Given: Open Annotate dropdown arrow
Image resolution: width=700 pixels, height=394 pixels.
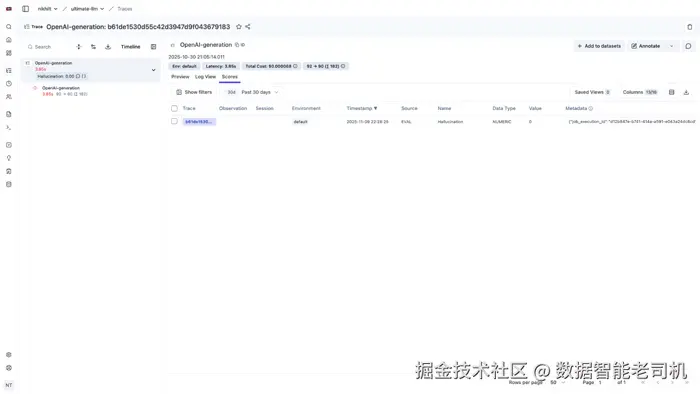Looking at the screenshot, I should (671, 46).
